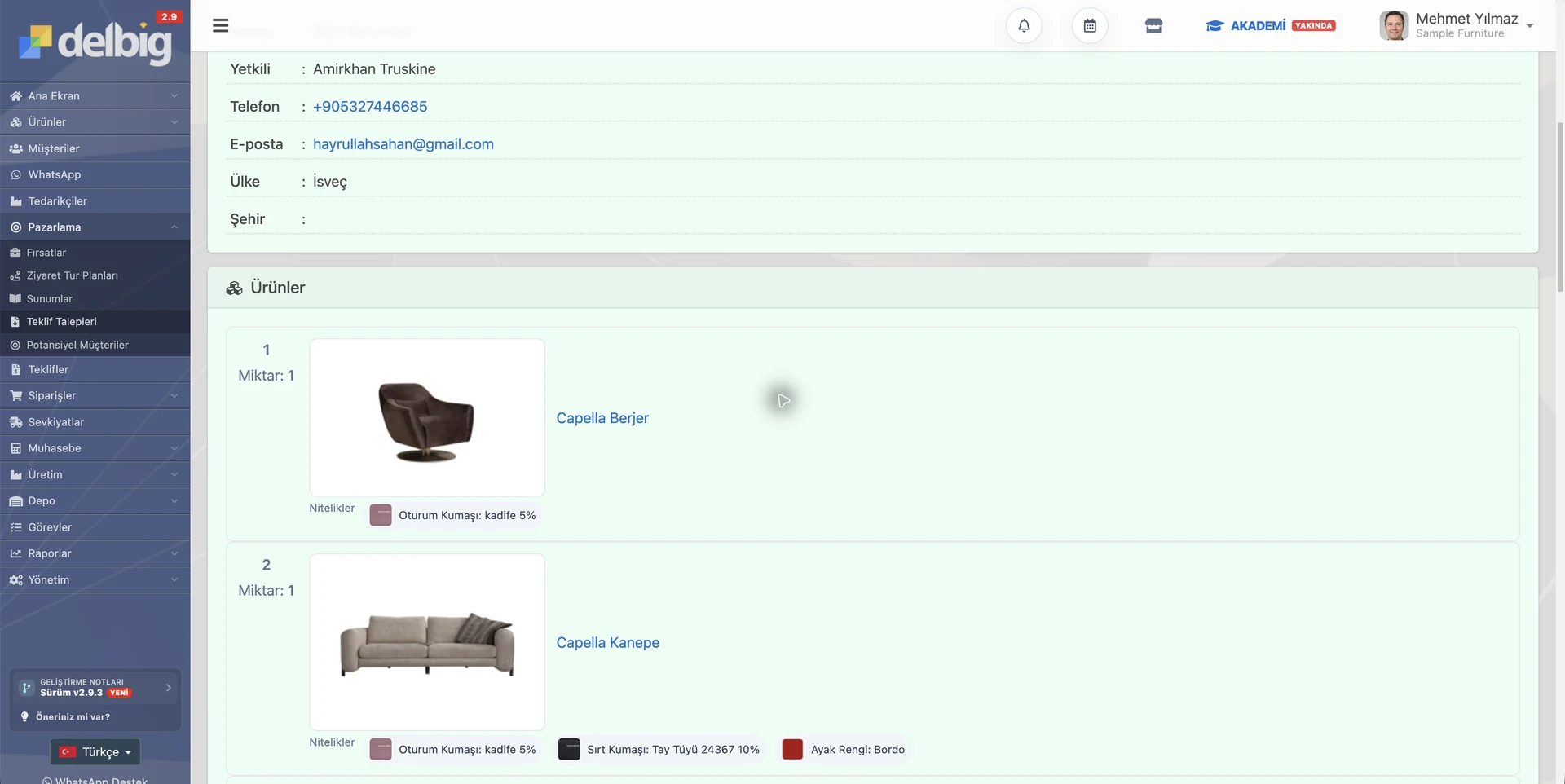The height and width of the screenshot is (784, 1565).
Task: Click the Görevler checklist icon
Action: [15, 527]
